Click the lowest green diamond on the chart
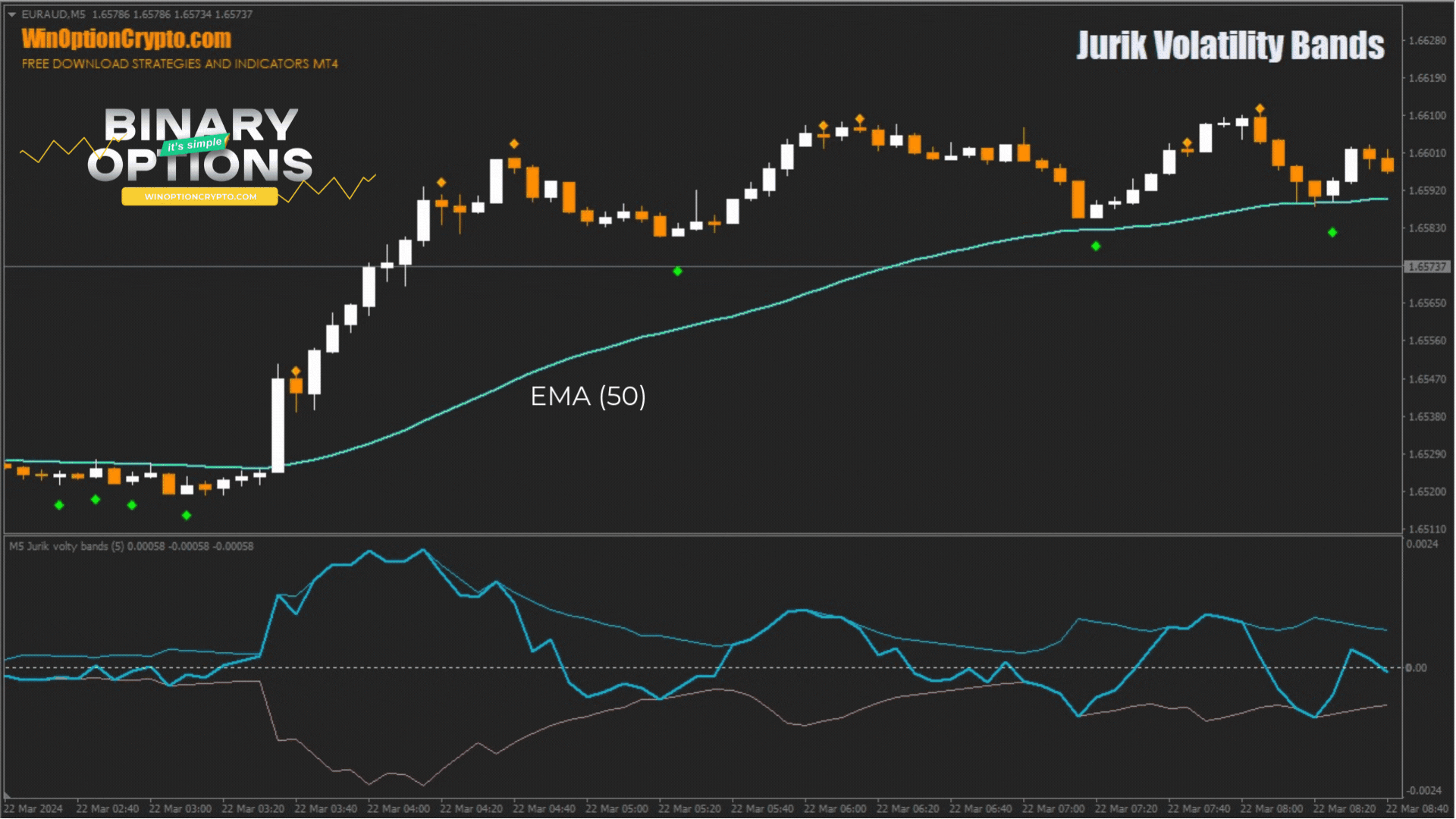Image resolution: width=1456 pixels, height=819 pixels. click(187, 516)
